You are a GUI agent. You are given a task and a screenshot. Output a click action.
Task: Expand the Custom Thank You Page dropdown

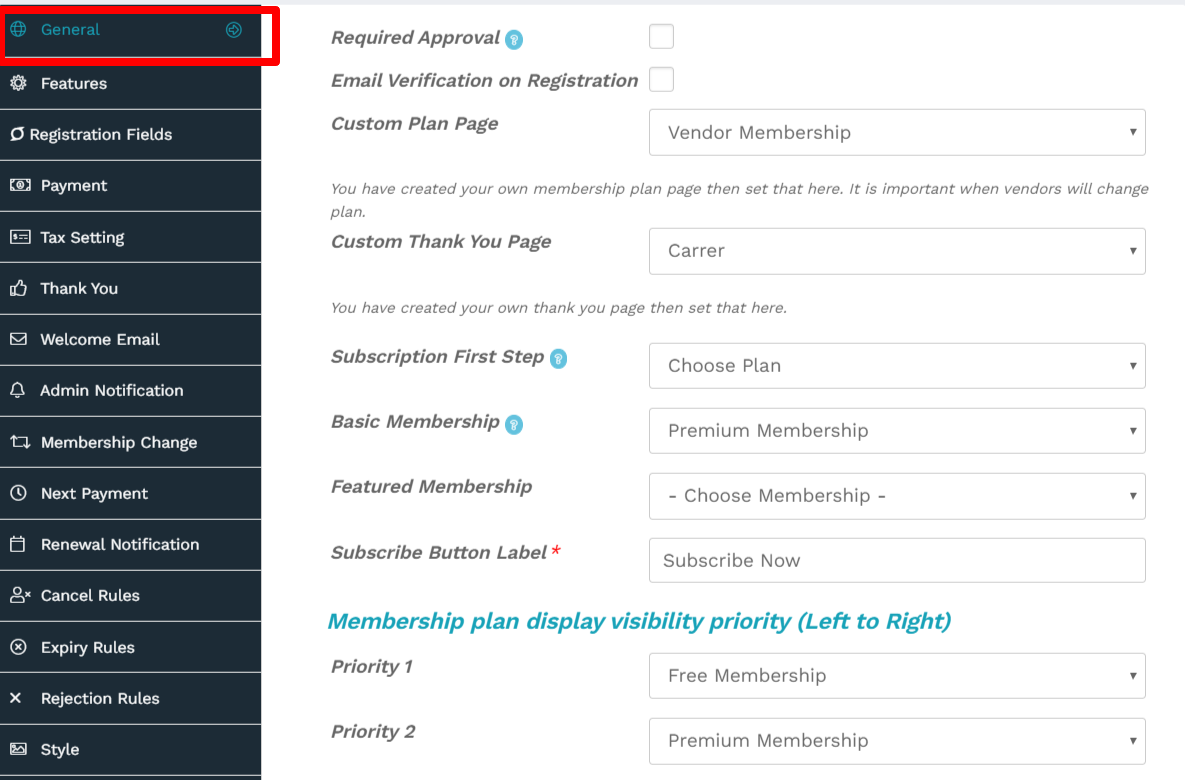click(897, 251)
